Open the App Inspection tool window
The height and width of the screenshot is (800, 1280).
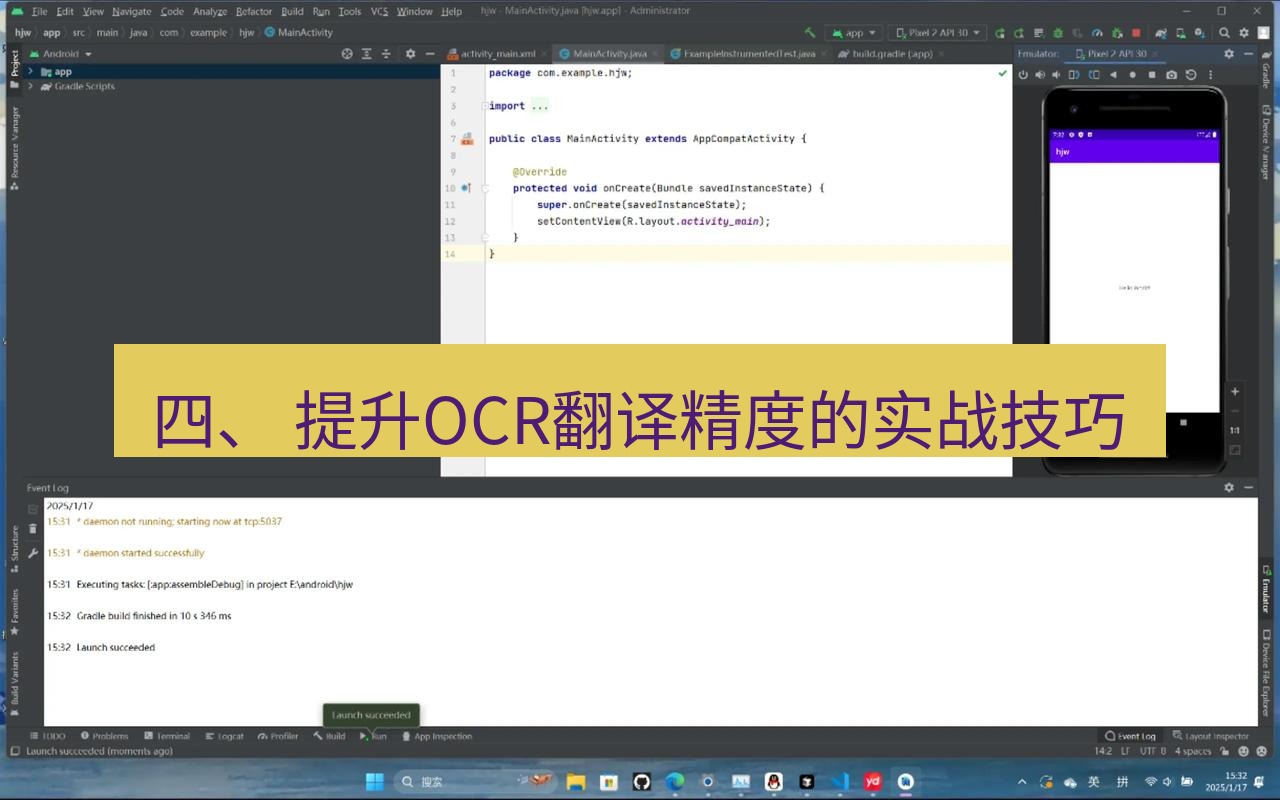click(x=436, y=736)
